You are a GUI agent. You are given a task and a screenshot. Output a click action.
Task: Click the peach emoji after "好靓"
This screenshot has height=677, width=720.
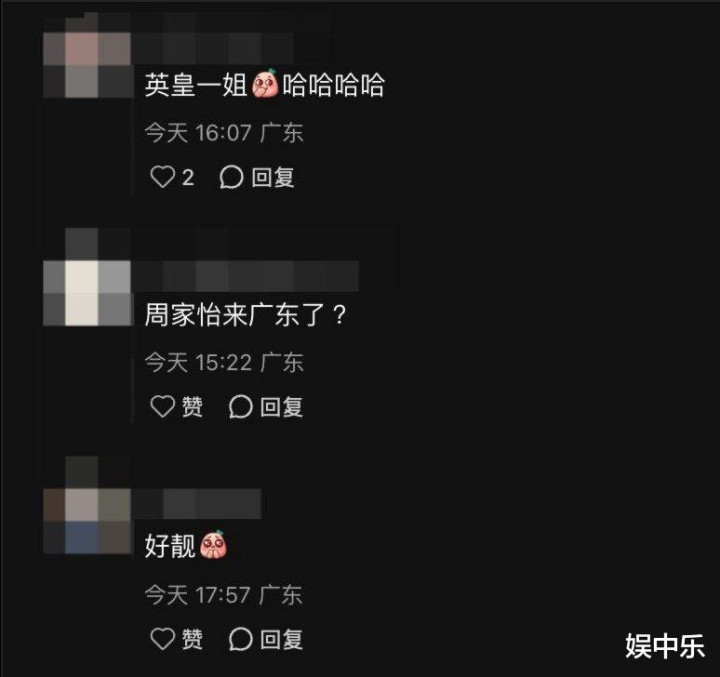click(213, 545)
